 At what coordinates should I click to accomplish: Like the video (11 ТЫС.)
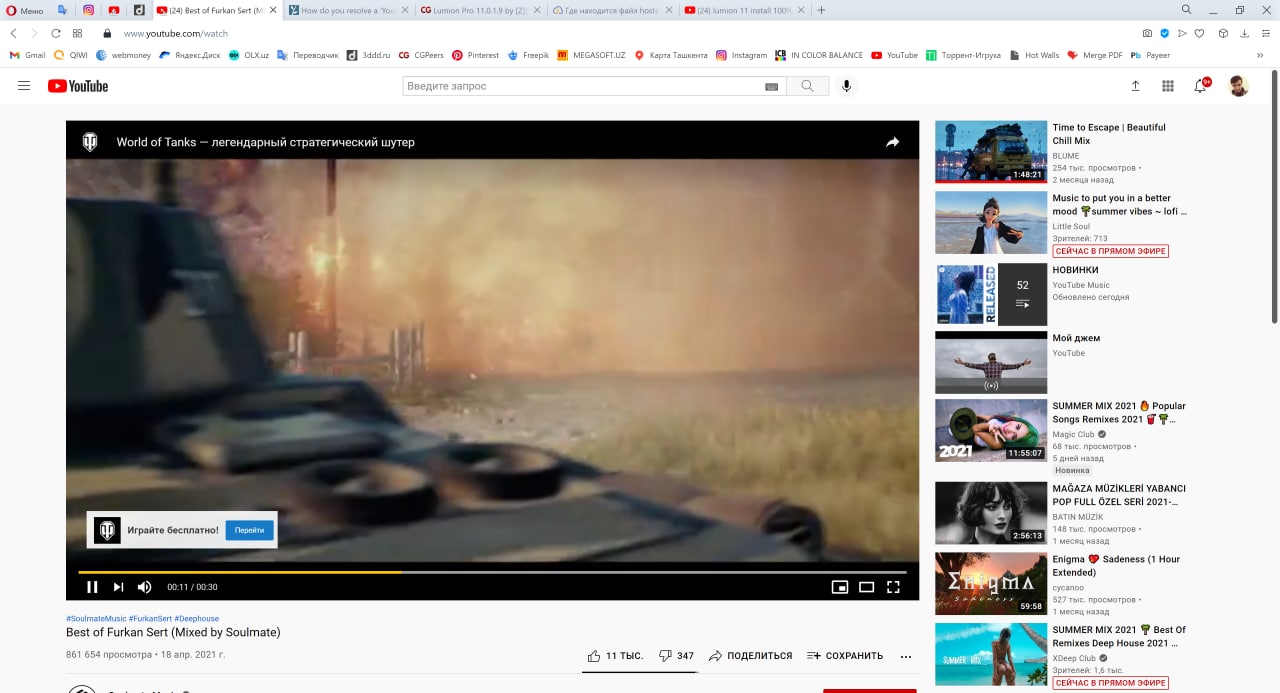coord(615,656)
